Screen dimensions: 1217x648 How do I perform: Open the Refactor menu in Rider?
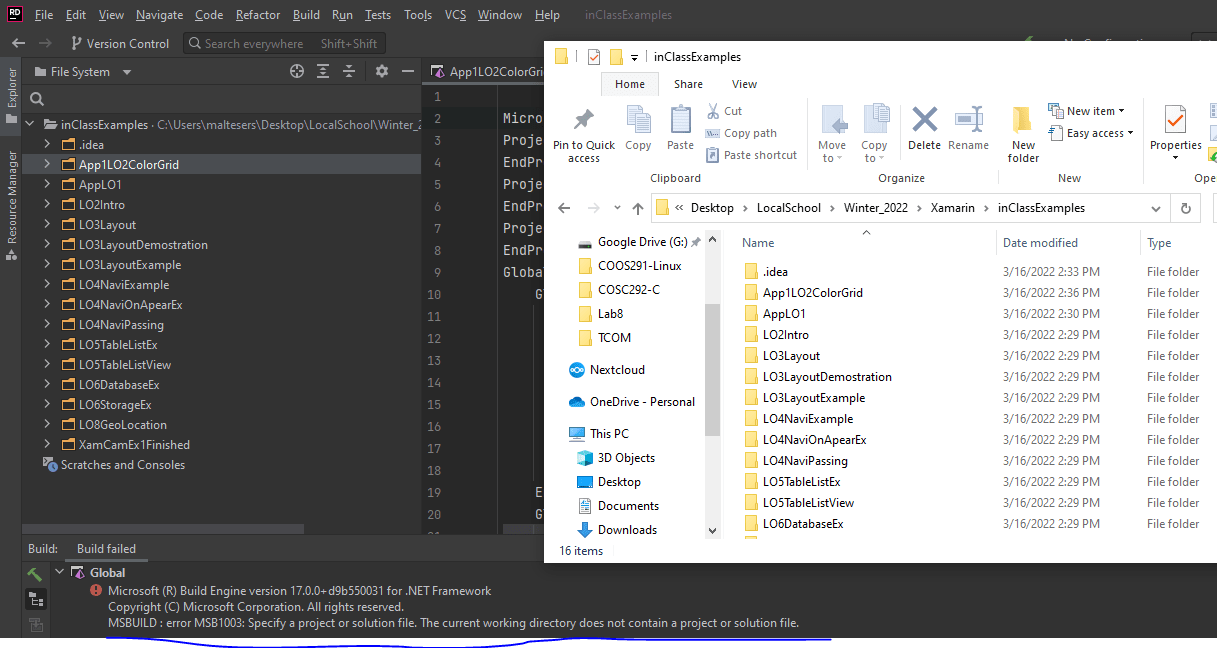258,15
